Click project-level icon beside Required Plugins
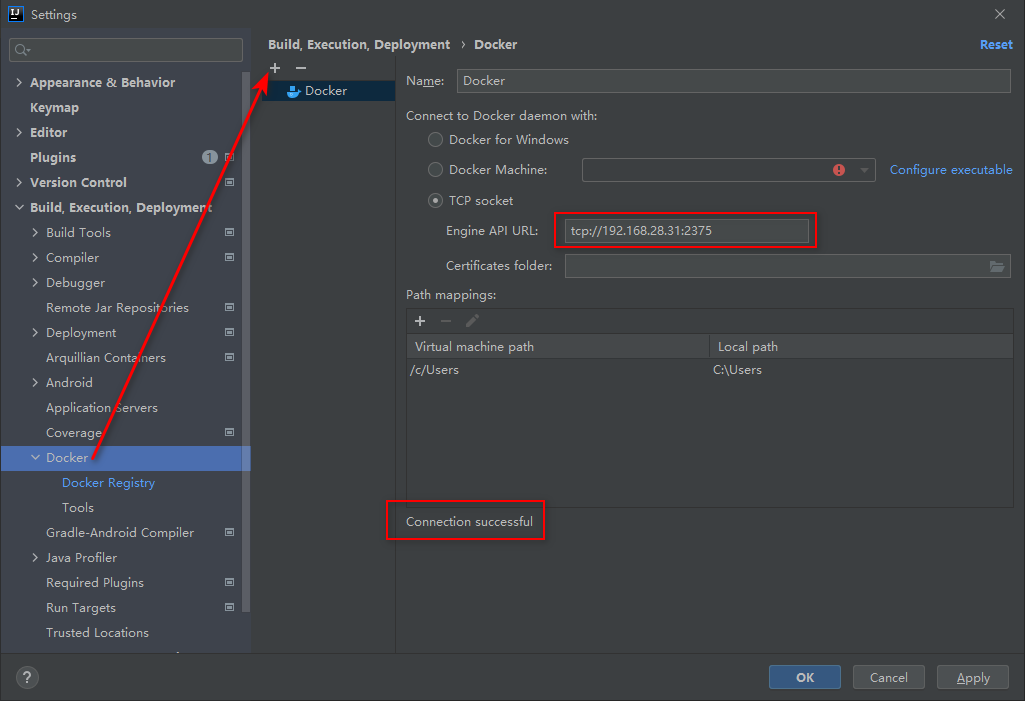This screenshot has width=1025, height=701. point(229,582)
